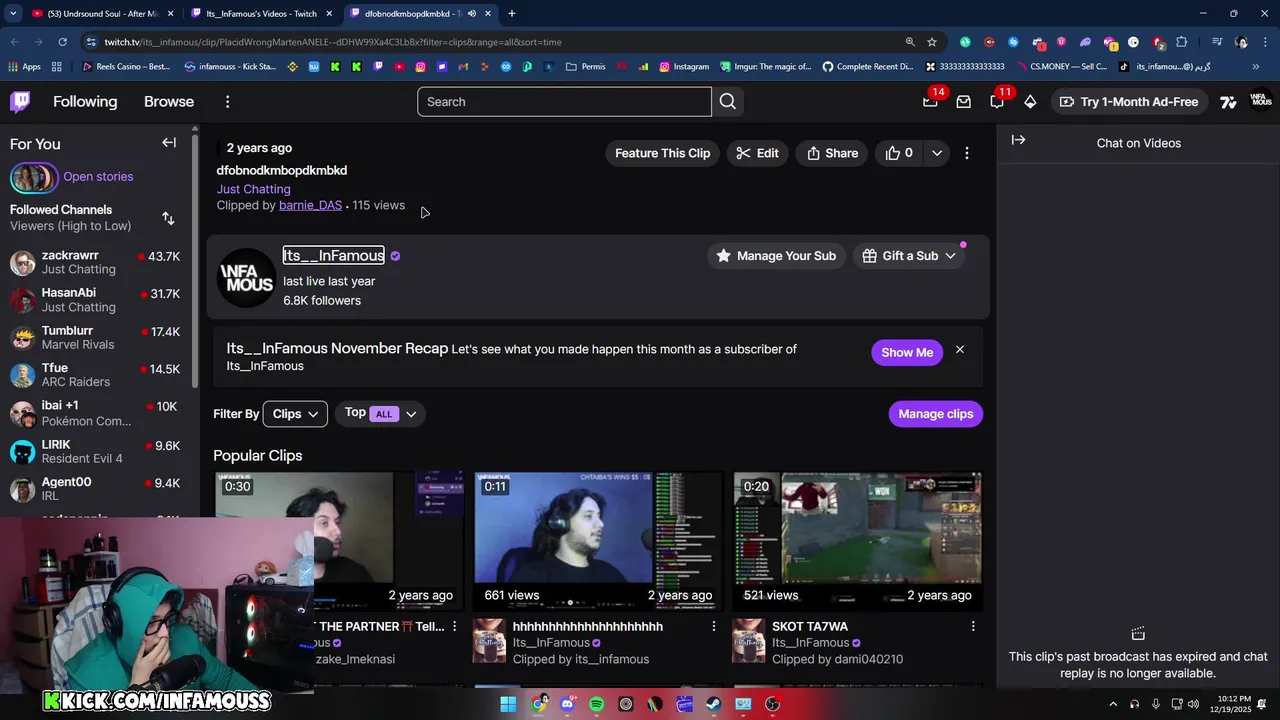This screenshot has height=720, width=1280.
Task: Dismiss the November Recap banner
Action: (960, 350)
